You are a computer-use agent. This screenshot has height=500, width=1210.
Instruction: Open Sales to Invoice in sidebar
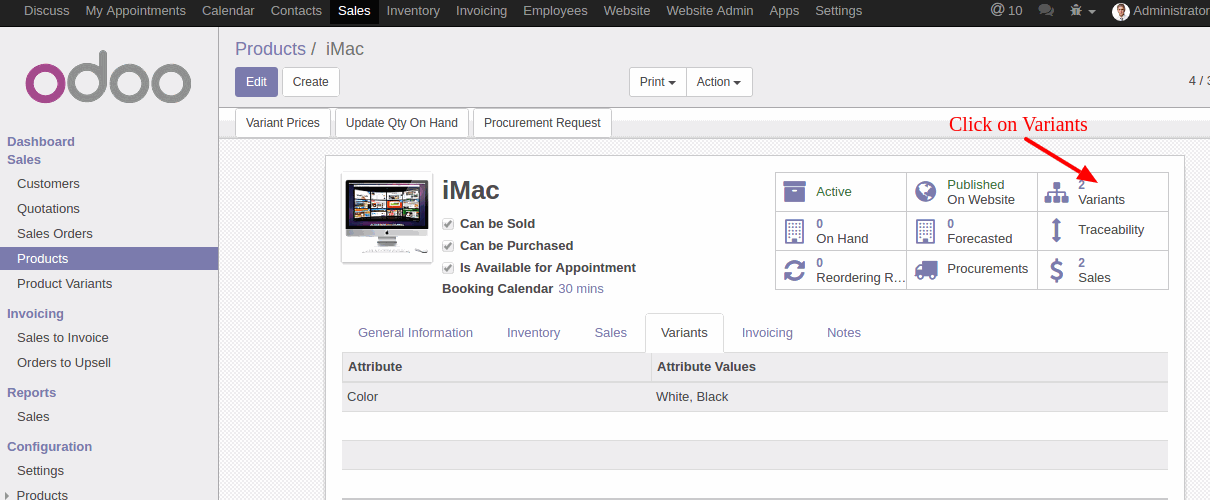pyautogui.click(x=63, y=338)
